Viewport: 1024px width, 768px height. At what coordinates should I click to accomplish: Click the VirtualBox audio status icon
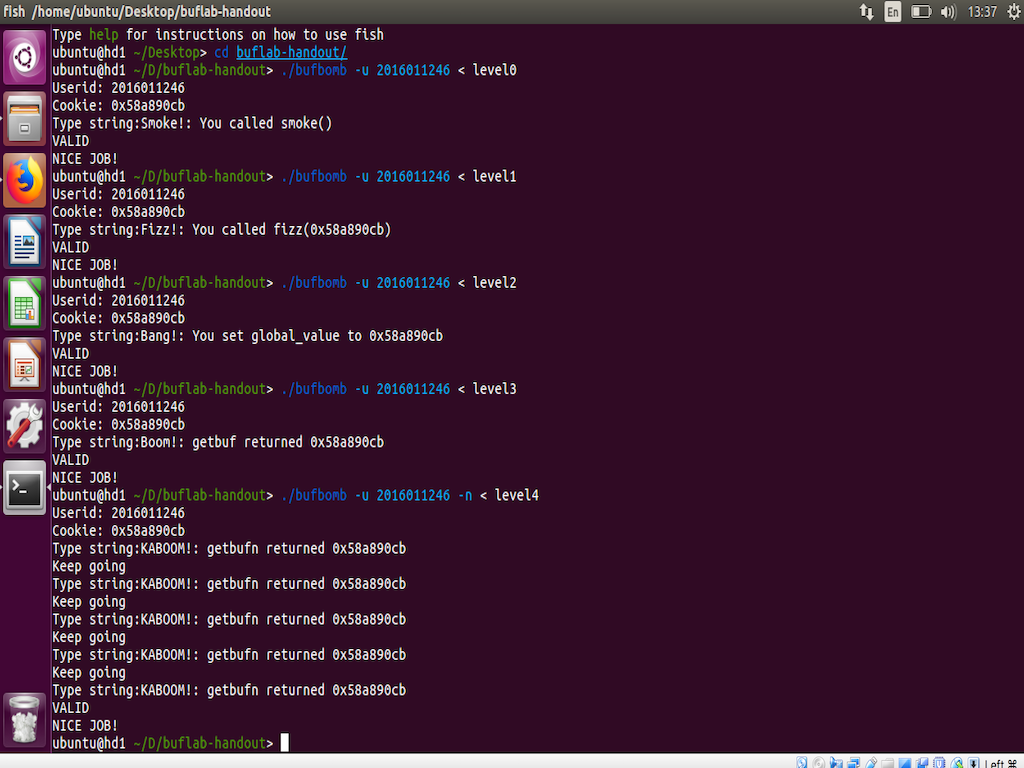click(836, 762)
